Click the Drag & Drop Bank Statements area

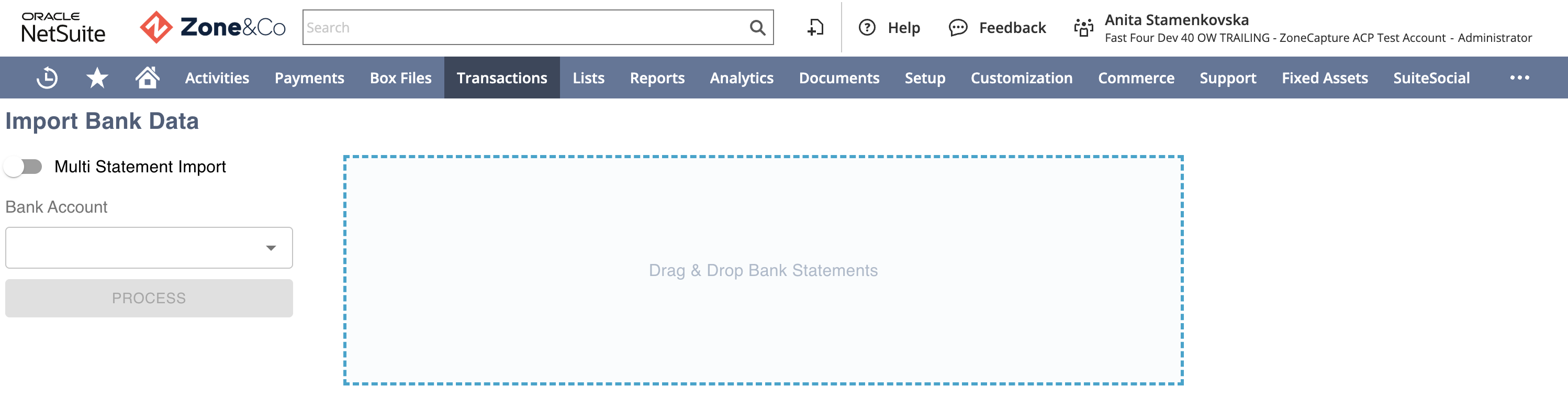[x=763, y=270]
